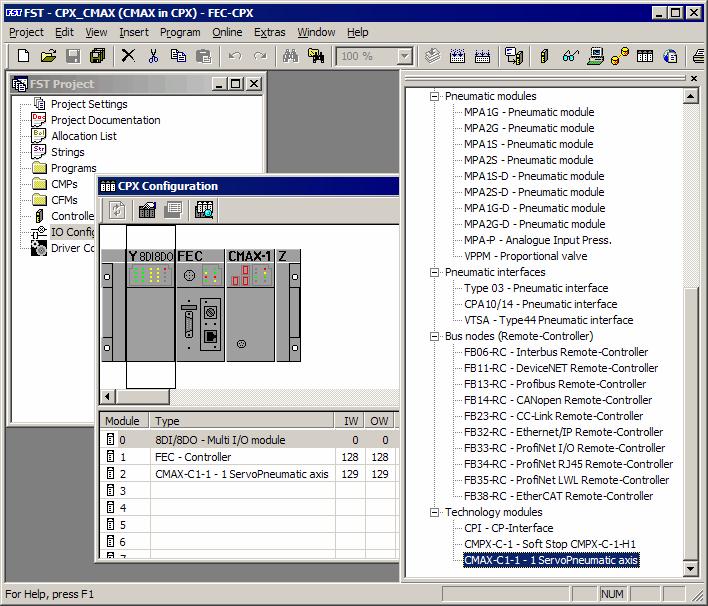Viewport: 708px width, 606px height.
Task: Click the online display glasses icon
Action: 570,56
